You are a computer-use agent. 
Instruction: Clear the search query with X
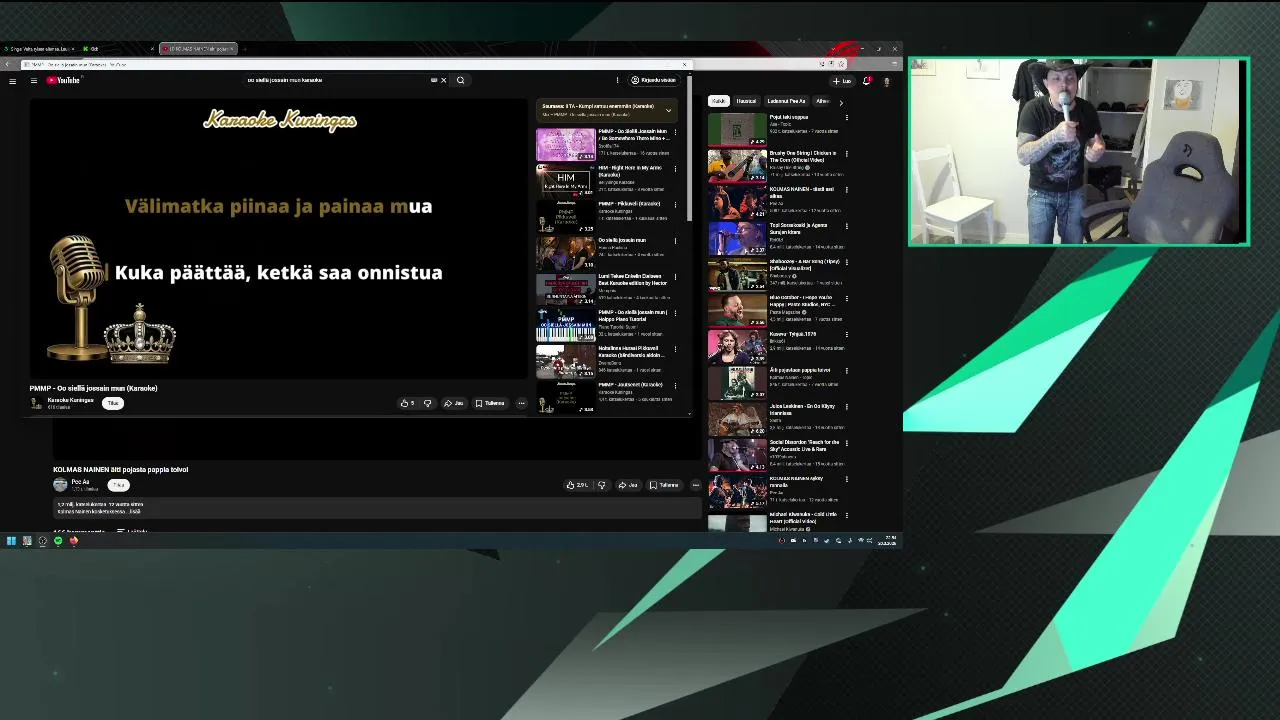[x=443, y=80]
